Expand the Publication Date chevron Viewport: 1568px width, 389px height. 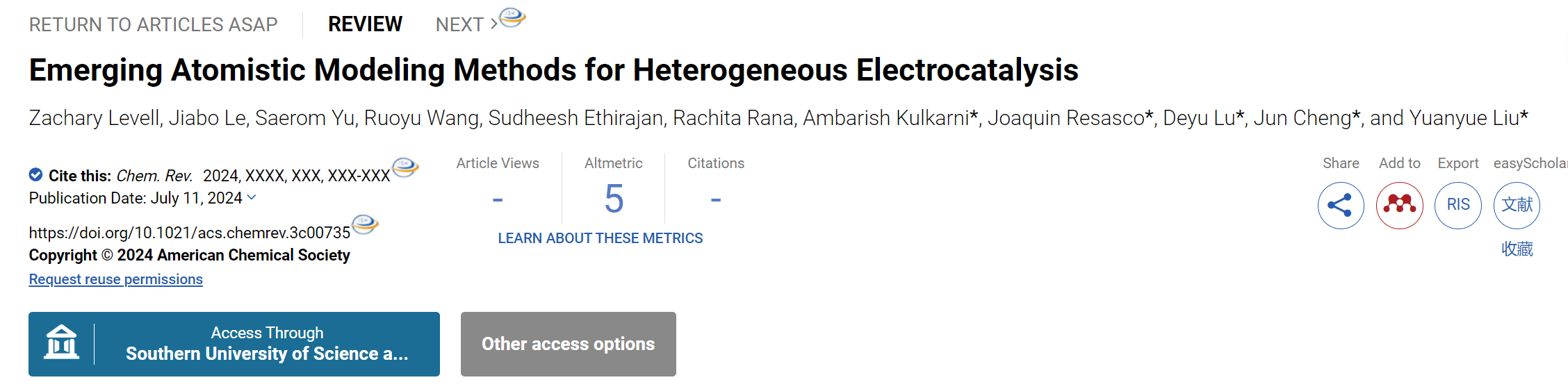(x=252, y=198)
